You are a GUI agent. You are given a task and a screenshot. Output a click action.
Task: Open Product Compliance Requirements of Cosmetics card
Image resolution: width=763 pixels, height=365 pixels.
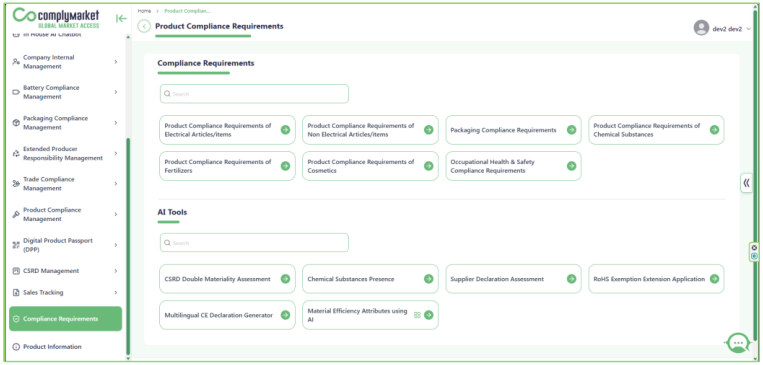point(370,166)
